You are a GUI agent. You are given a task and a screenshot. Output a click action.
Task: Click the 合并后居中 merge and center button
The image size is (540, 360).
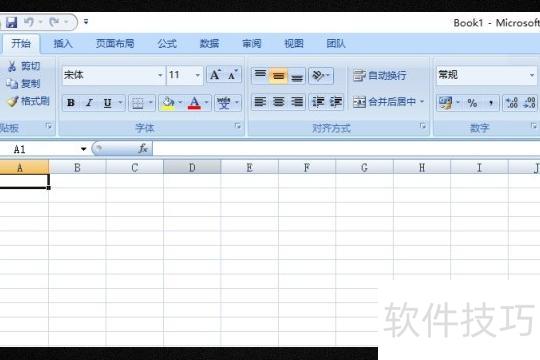(x=384, y=102)
